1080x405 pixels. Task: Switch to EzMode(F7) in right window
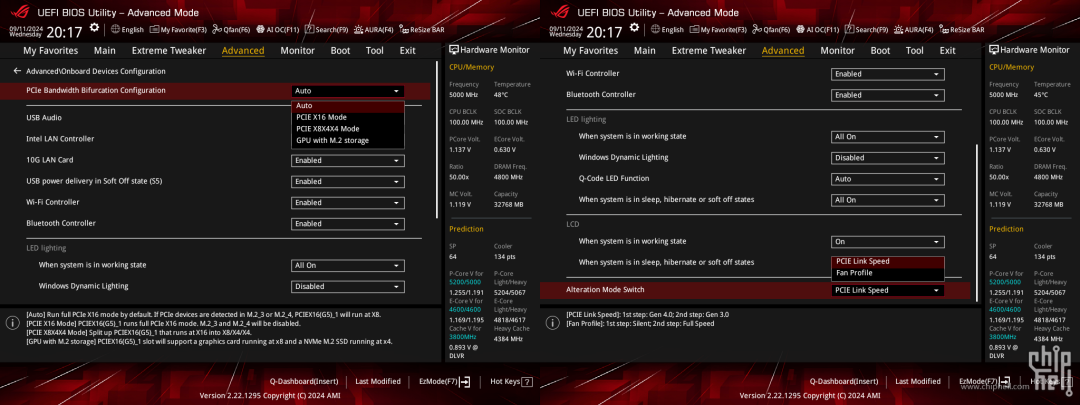coord(984,381)
